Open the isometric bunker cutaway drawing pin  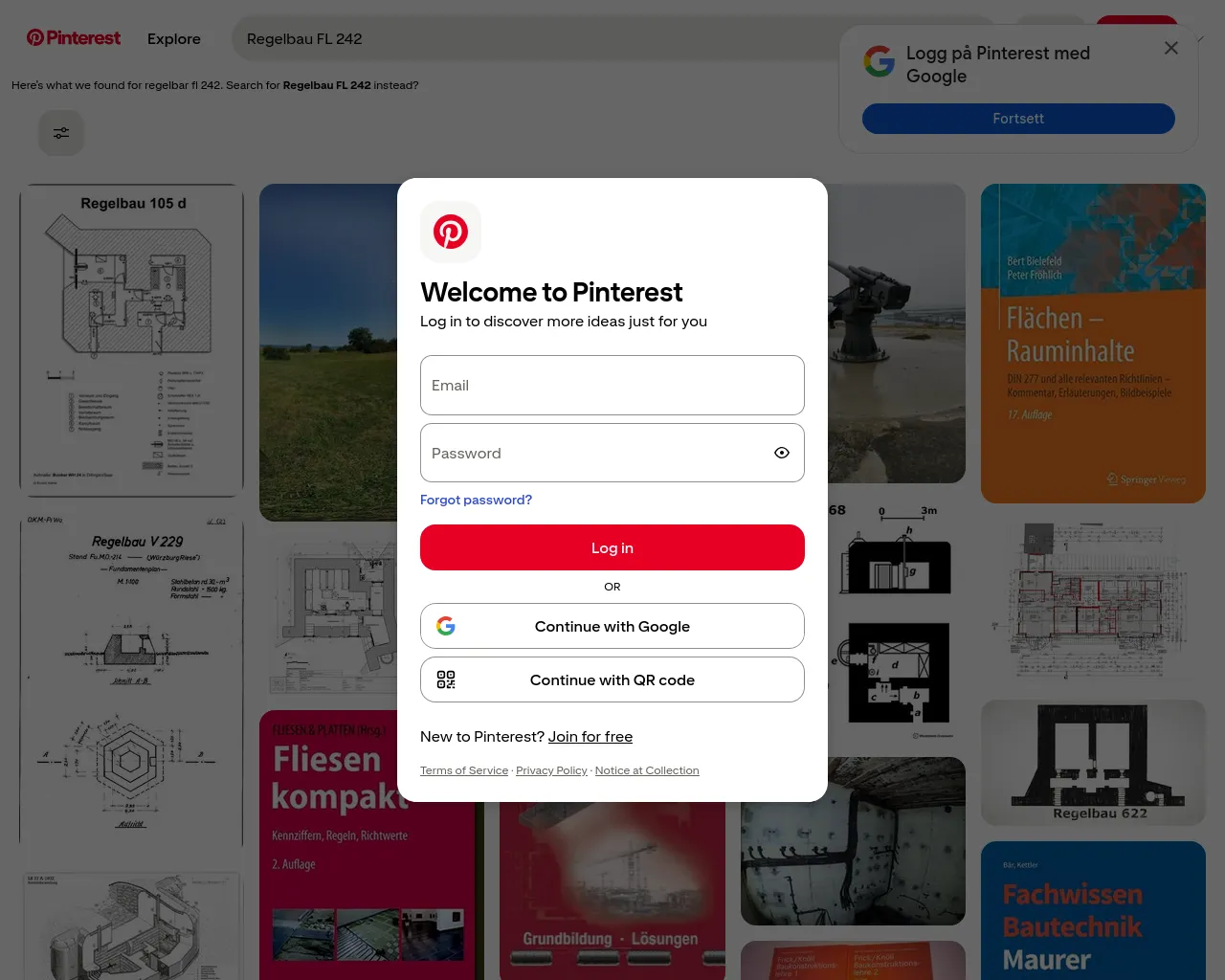point(132,923)
